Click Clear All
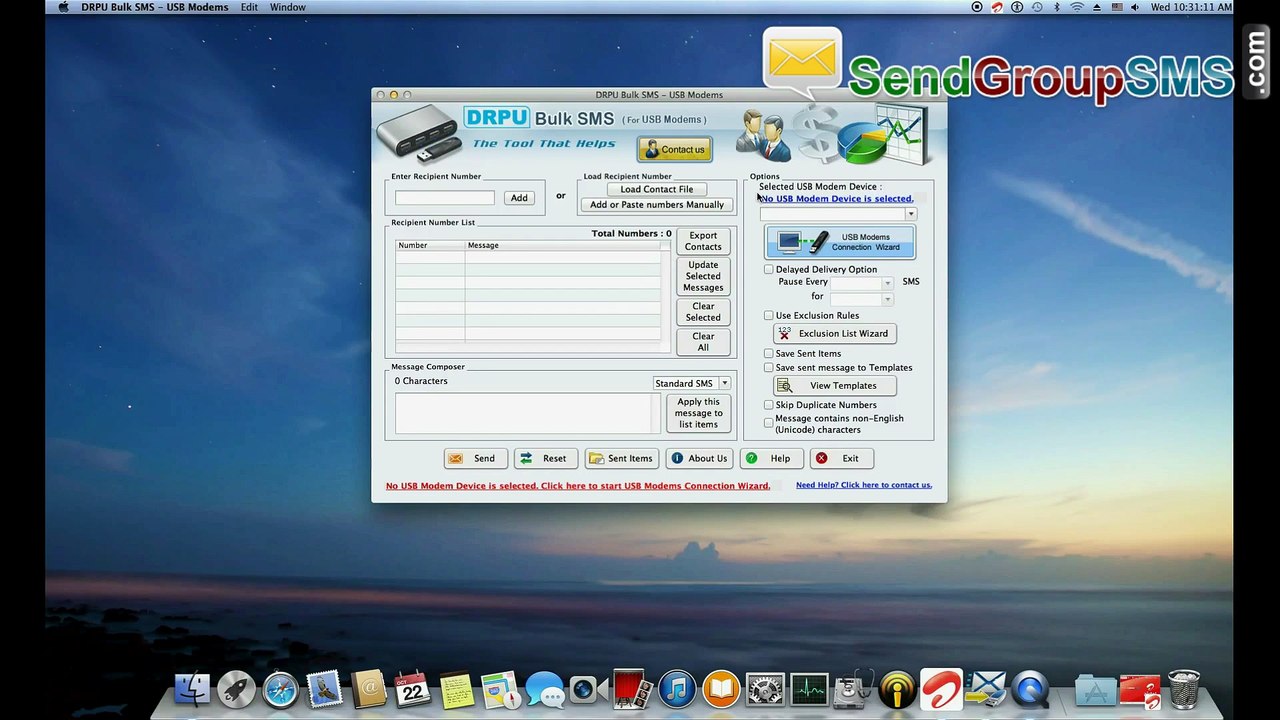 pyautogui.click(x=703, y=341)
